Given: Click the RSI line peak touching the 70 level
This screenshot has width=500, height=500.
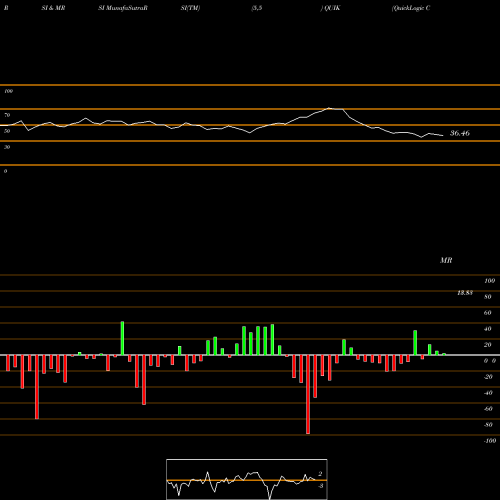Looking at the screenshot, I should click(329, 108).
